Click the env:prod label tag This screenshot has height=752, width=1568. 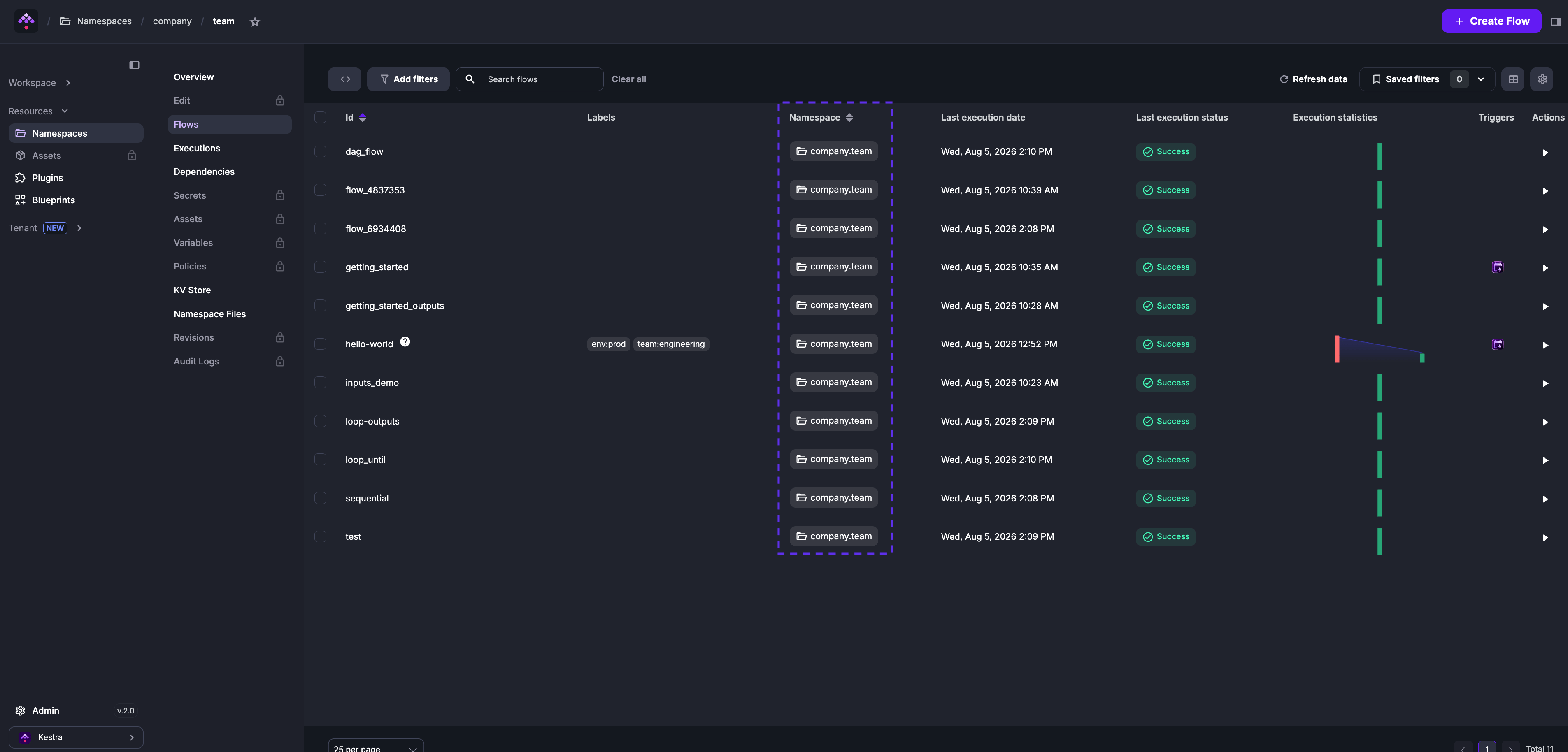tap(608, 344)
